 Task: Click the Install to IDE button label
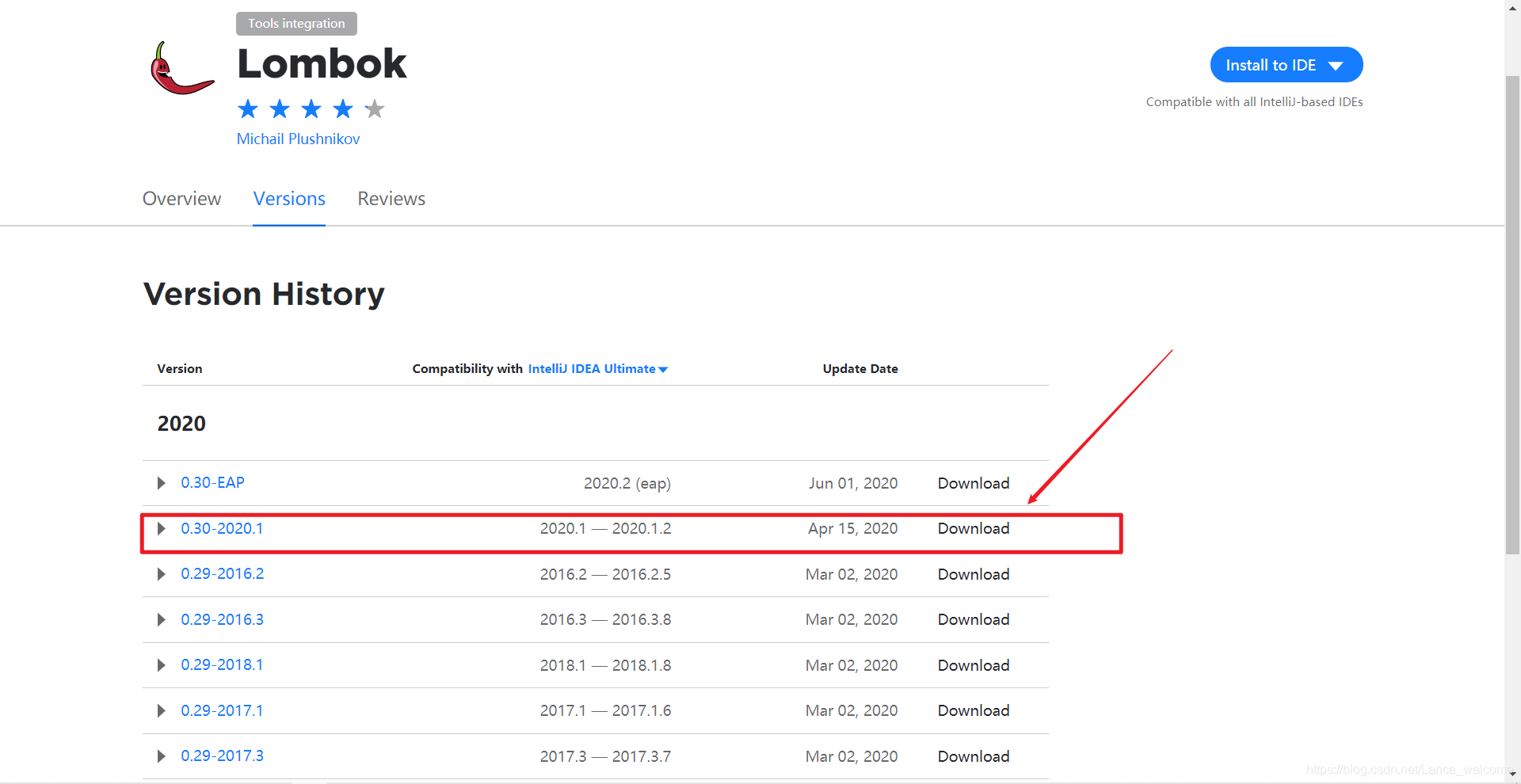coord(1271,65)
